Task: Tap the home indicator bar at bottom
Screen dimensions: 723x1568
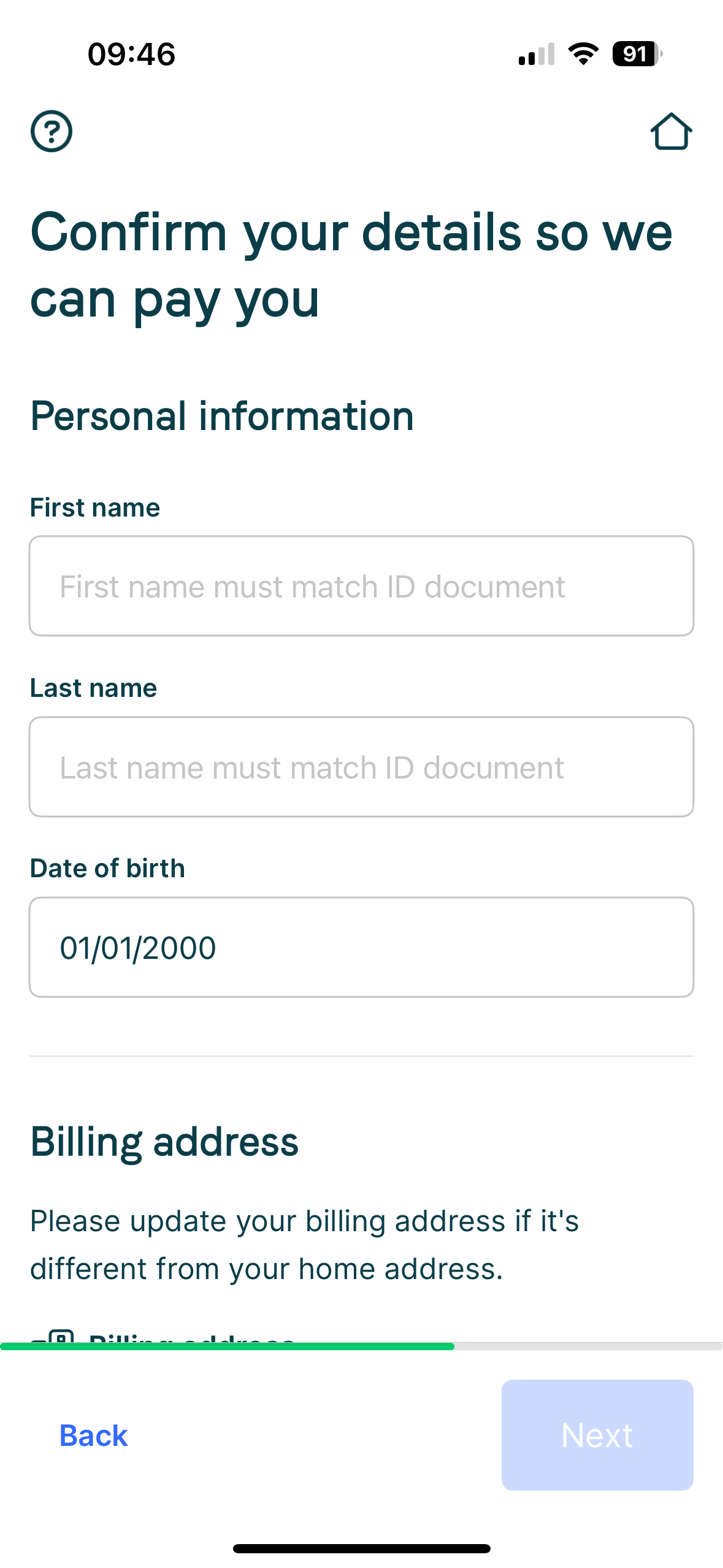Action: [361, 1548]
